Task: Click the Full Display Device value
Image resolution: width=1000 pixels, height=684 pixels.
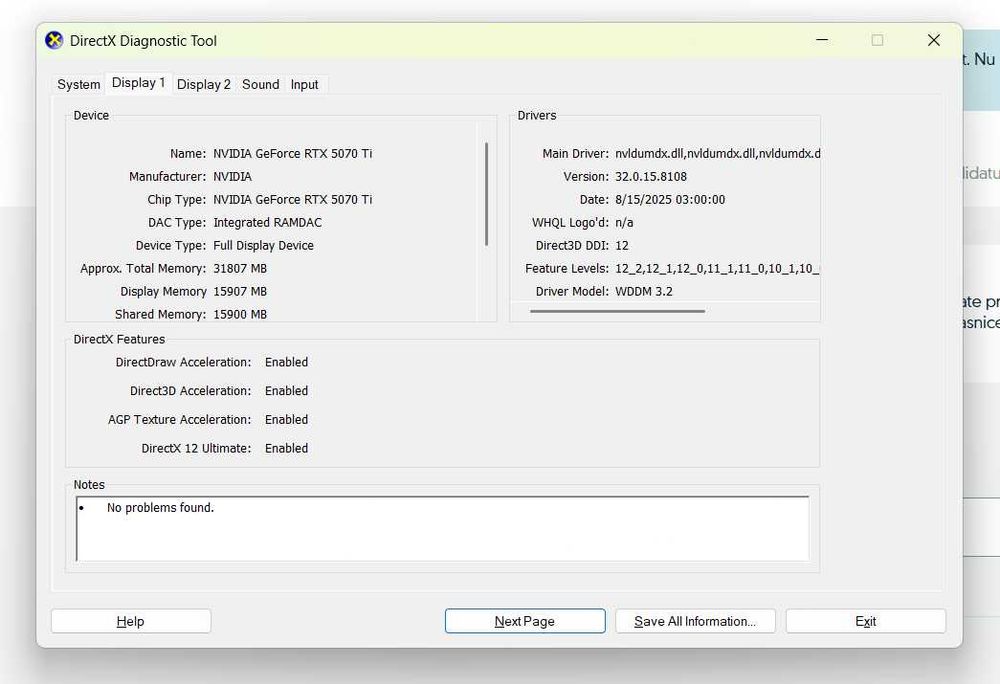Action: (263, 245)
